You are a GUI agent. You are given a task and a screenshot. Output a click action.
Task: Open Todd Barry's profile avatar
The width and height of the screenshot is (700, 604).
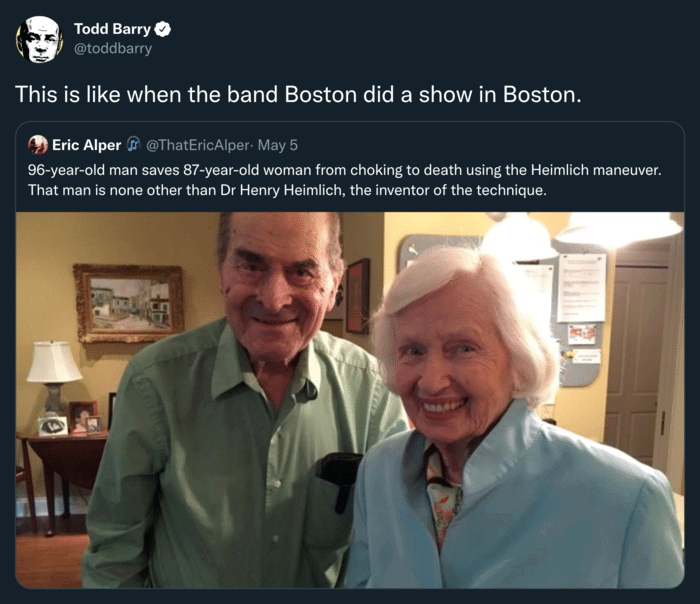pyautogui.click(x=39, y=39)
